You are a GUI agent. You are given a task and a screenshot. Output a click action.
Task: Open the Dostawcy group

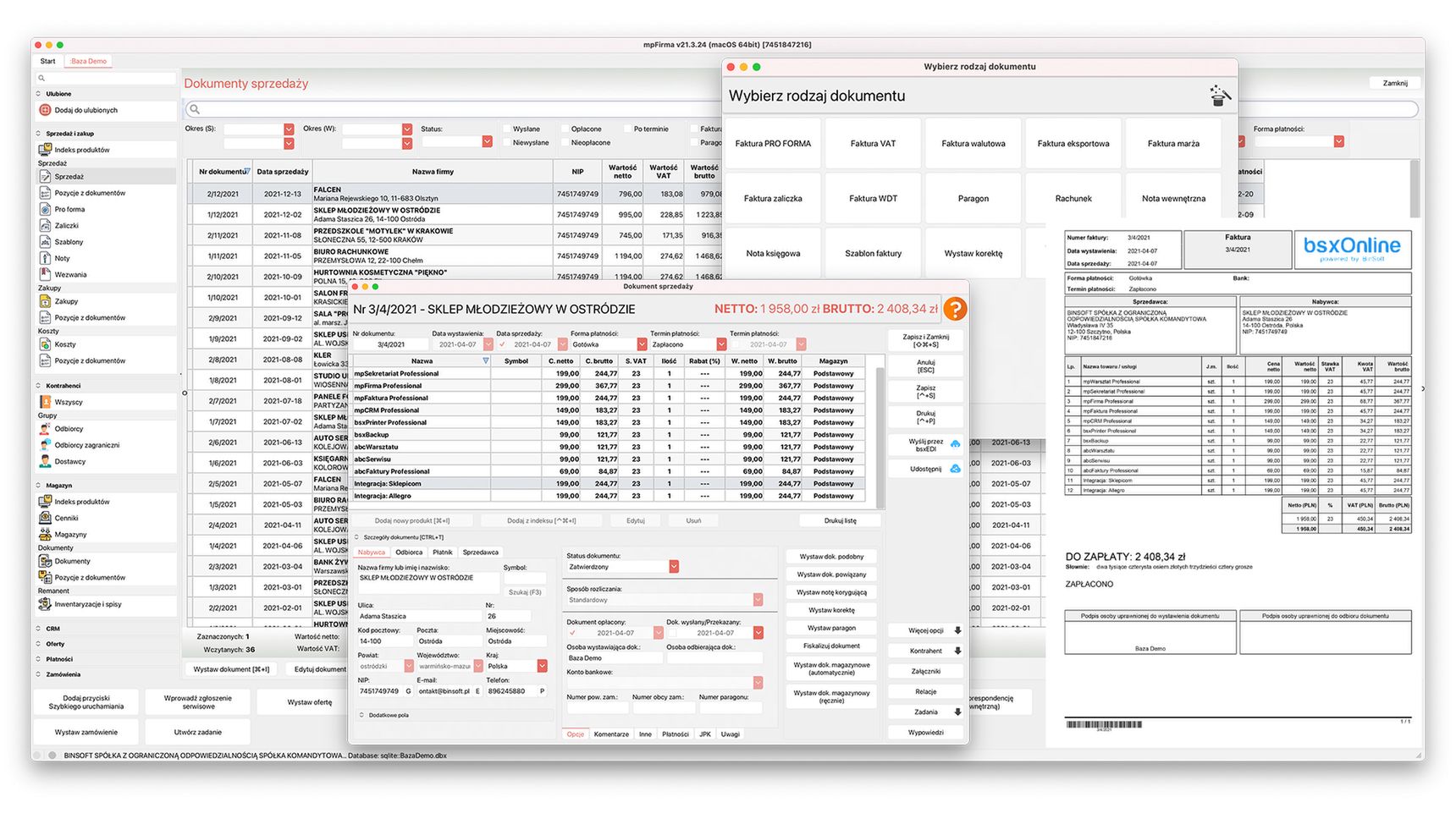click(x=70, y=462)
